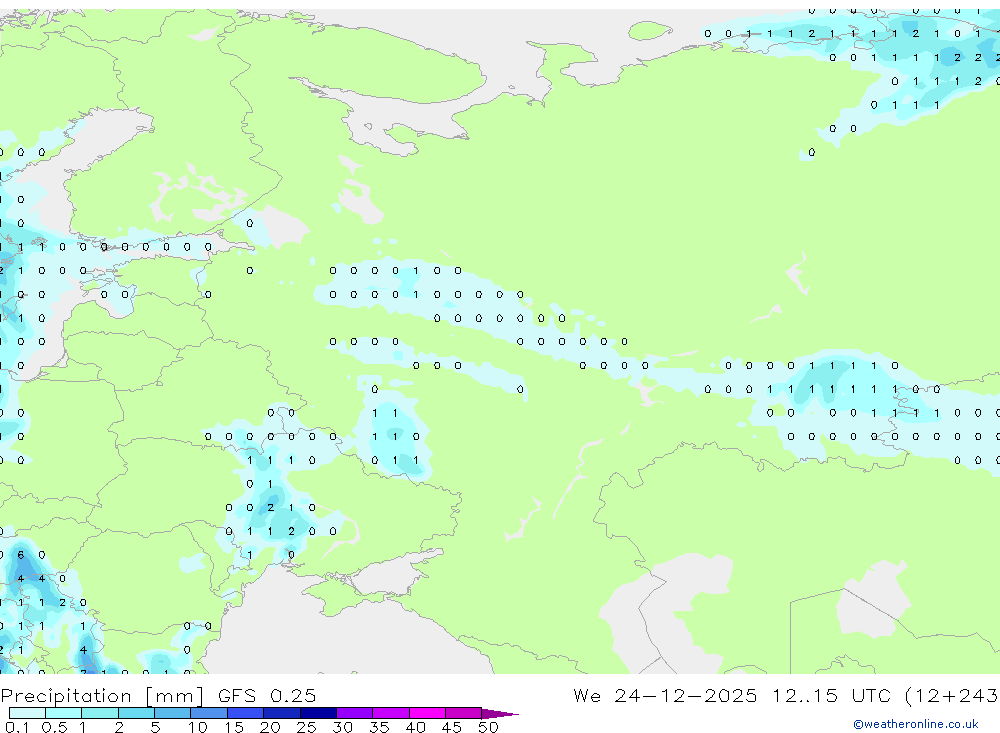Click the '15' legend scale label
This screenshot has height=733, width=1000.
(x=234, y=727)
